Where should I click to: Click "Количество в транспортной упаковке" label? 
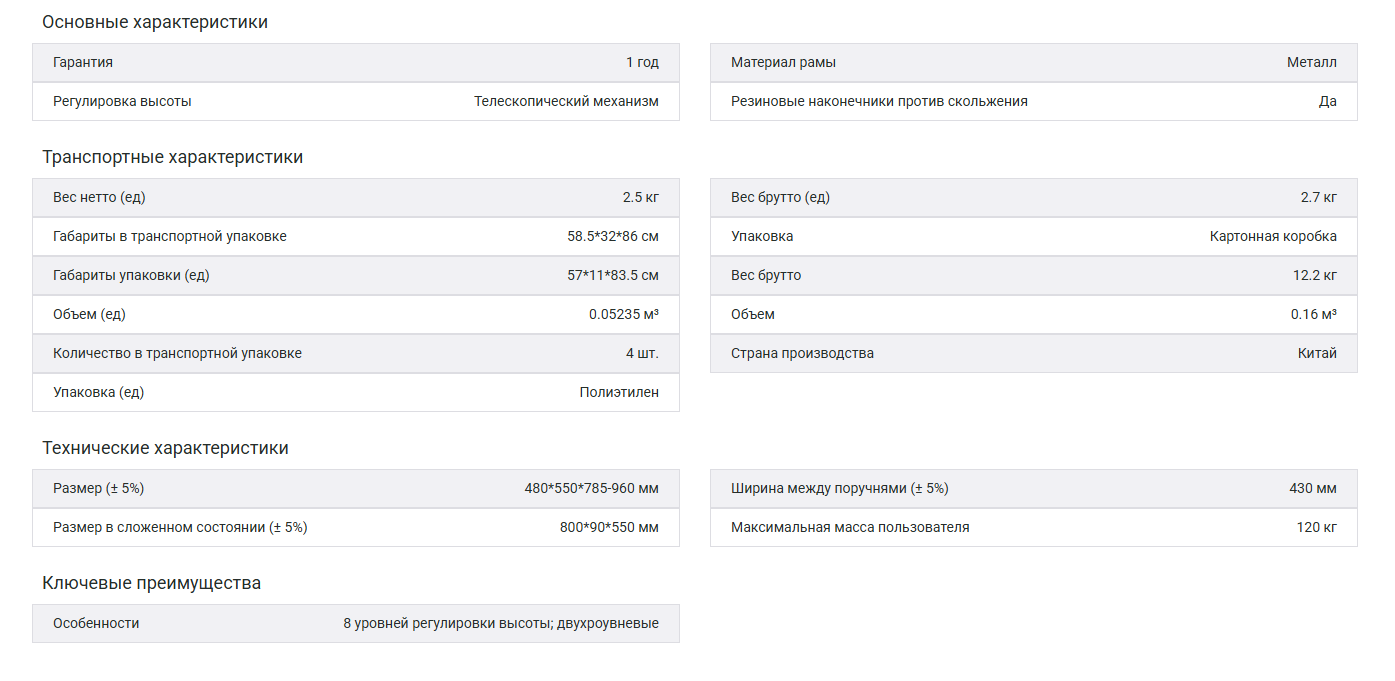pyautogui.click(x=177, y=353)
